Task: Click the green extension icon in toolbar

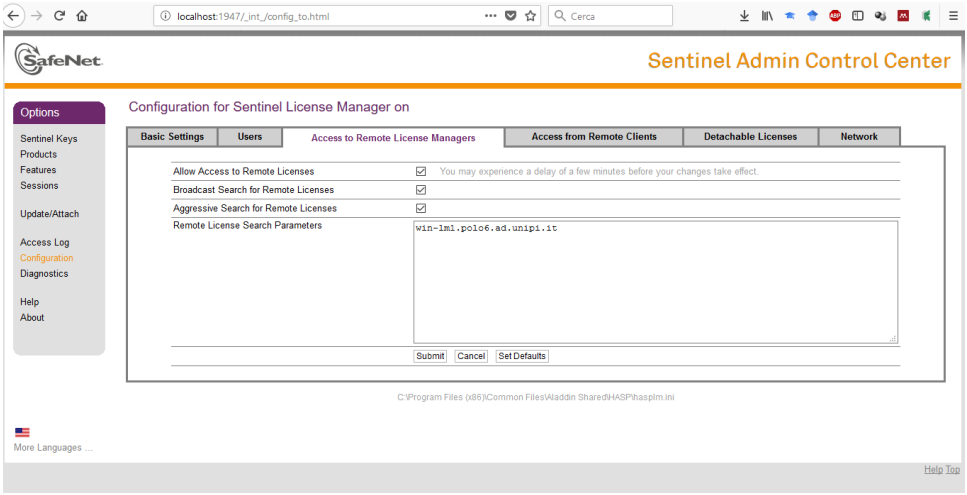Action: pyautogui.click(x=926, y=17)
